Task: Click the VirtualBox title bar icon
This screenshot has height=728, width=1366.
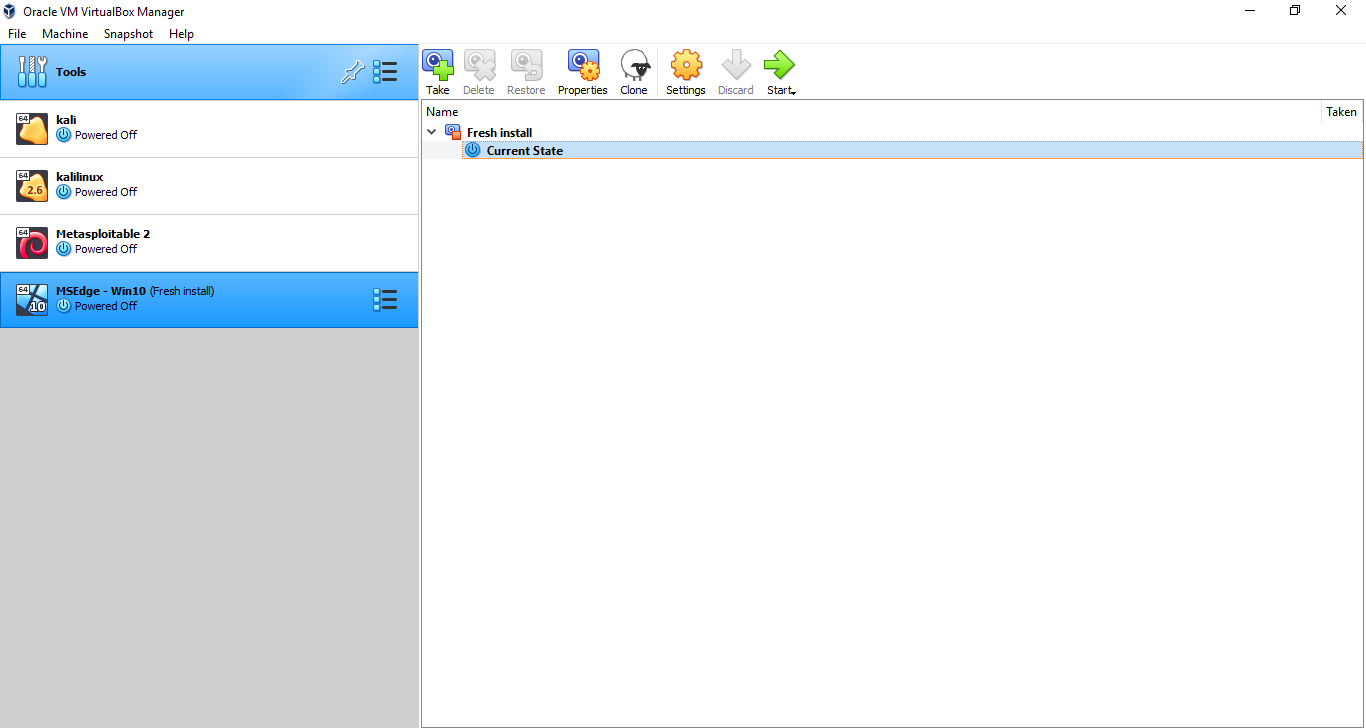Action: pos(10,11)
